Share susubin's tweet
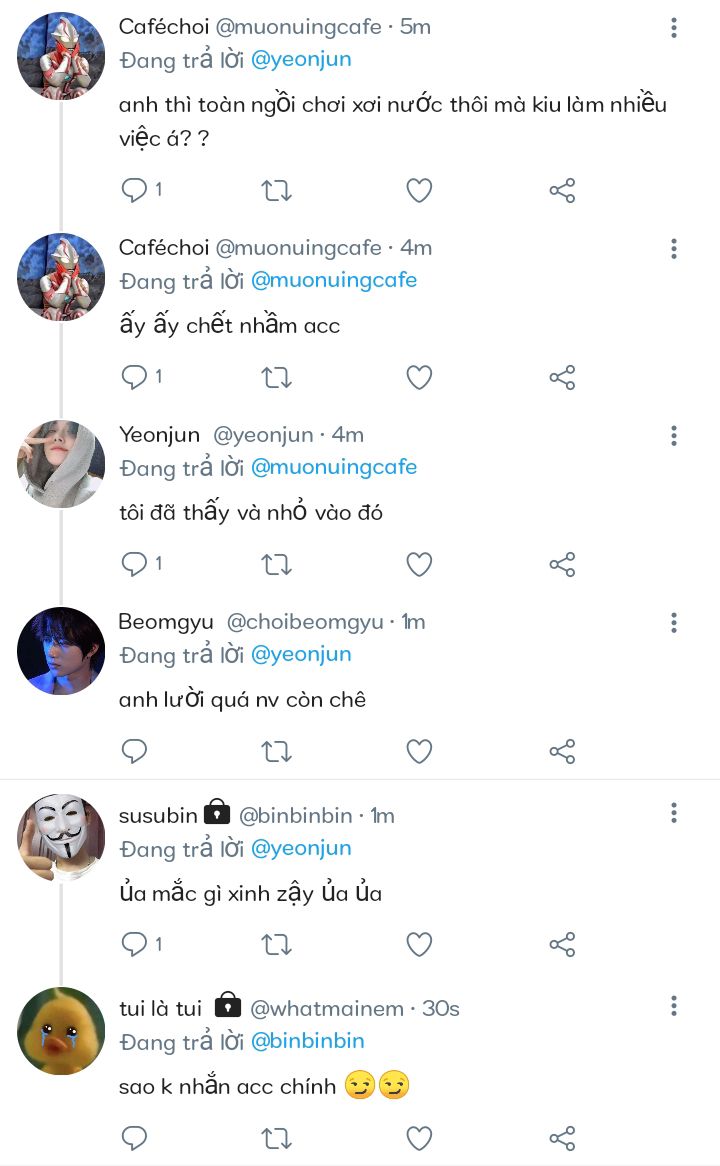The height and width of the screenshot is (1166, 720). point(562,944)
